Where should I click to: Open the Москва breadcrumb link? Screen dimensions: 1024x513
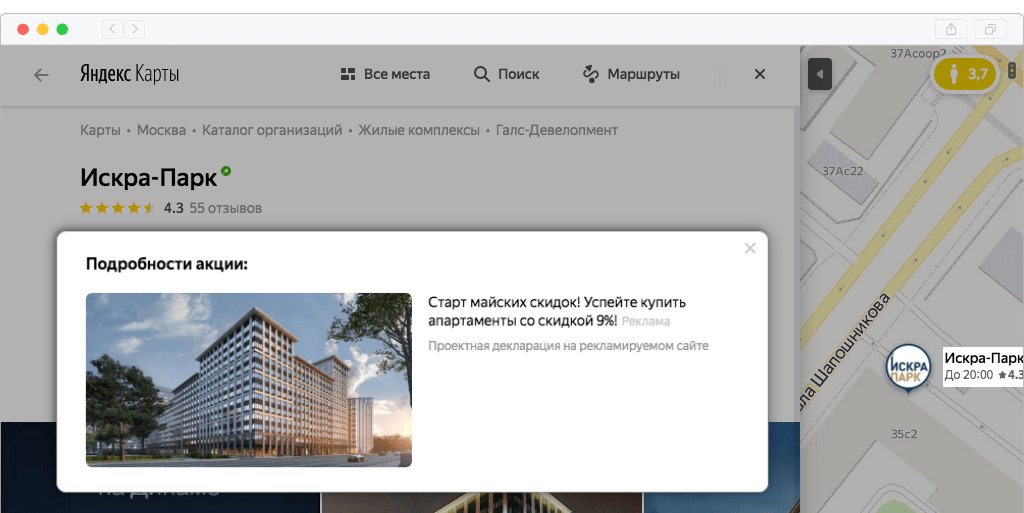161,130
